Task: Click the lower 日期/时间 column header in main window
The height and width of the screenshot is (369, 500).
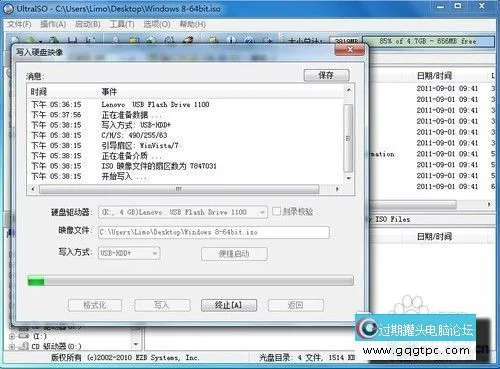Action: pos(434,237)
